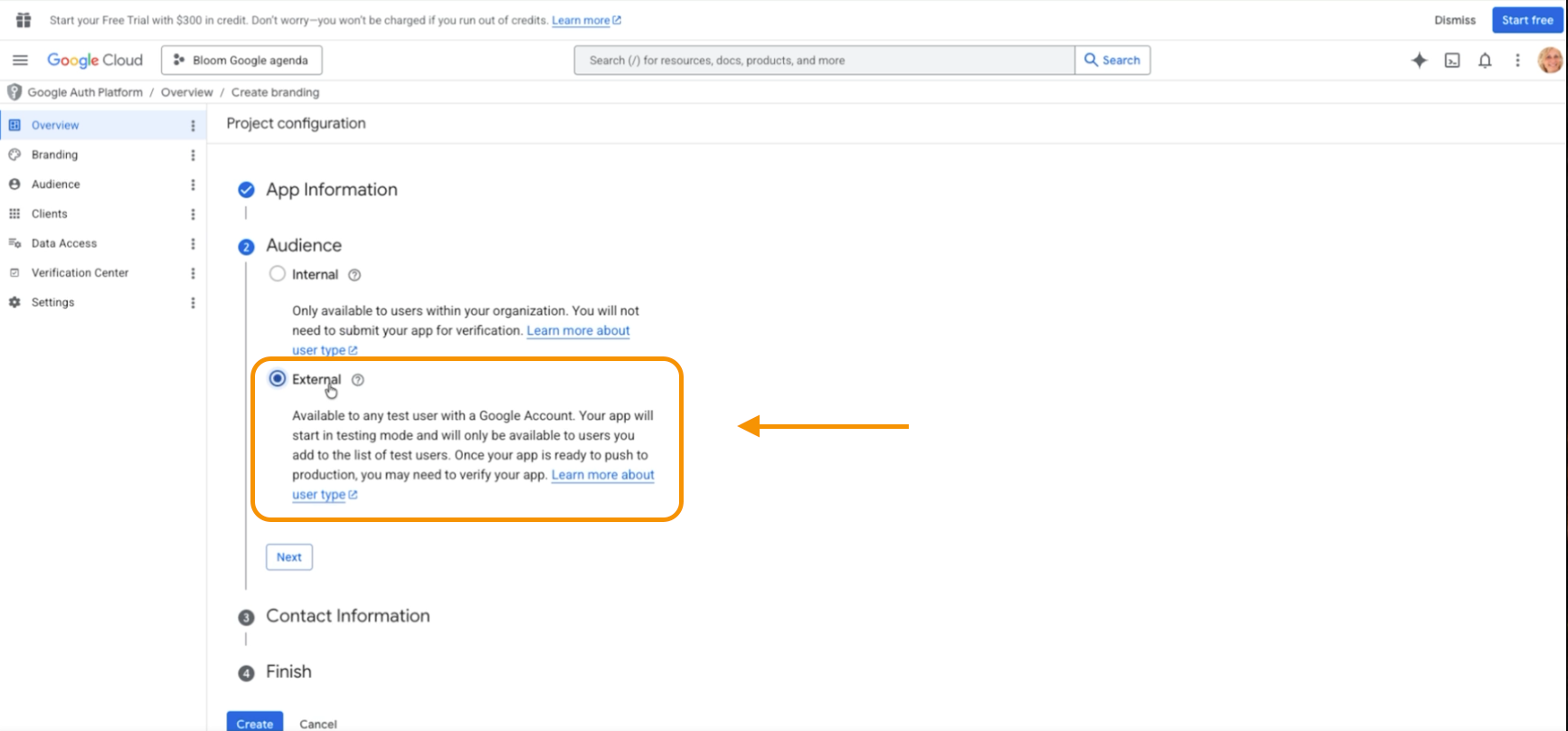The image size is (1568, 731).
Task: Open the notifications bell
Action: tap(1485, 61)
